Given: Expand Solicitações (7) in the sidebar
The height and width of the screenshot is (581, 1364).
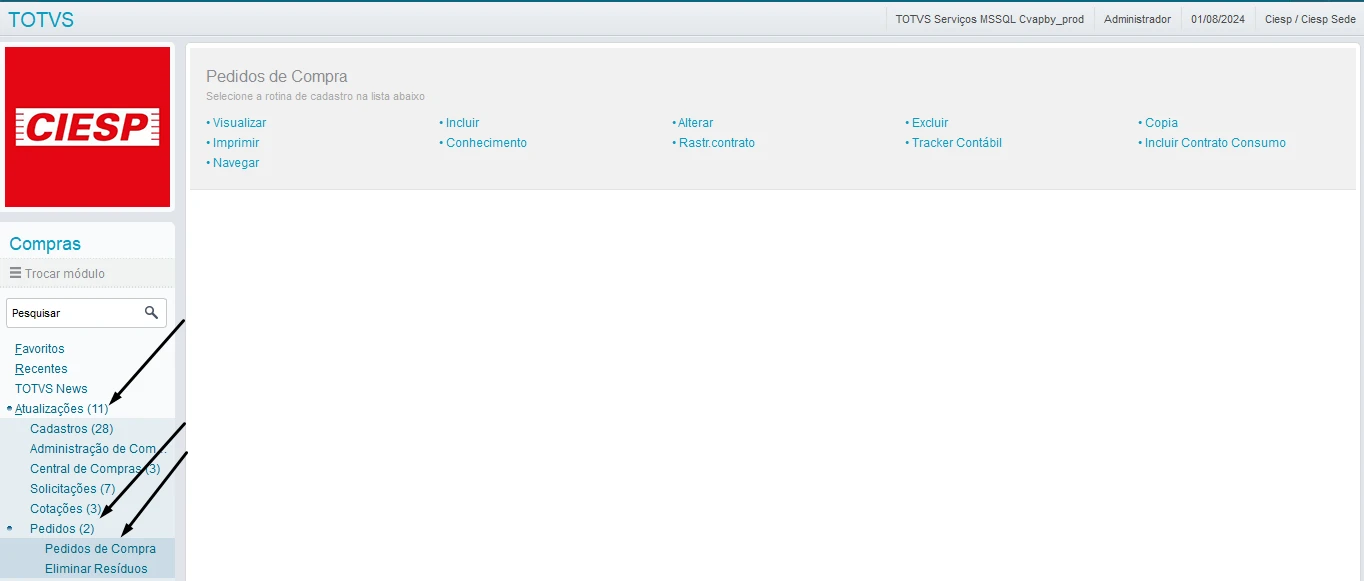Looking at the screenshot, I should pyautogui.click(x=77, y=489).
